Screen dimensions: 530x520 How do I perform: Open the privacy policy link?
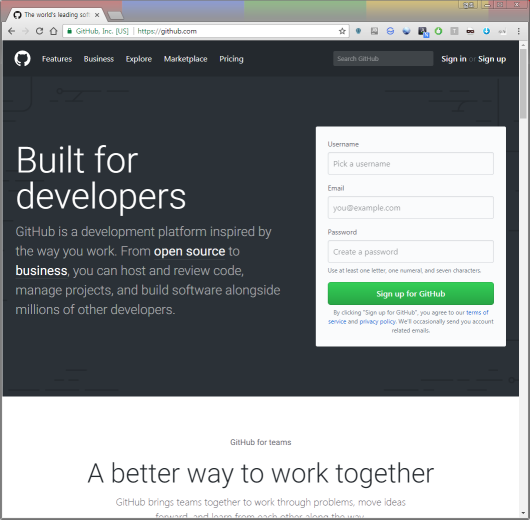[377, 322]
